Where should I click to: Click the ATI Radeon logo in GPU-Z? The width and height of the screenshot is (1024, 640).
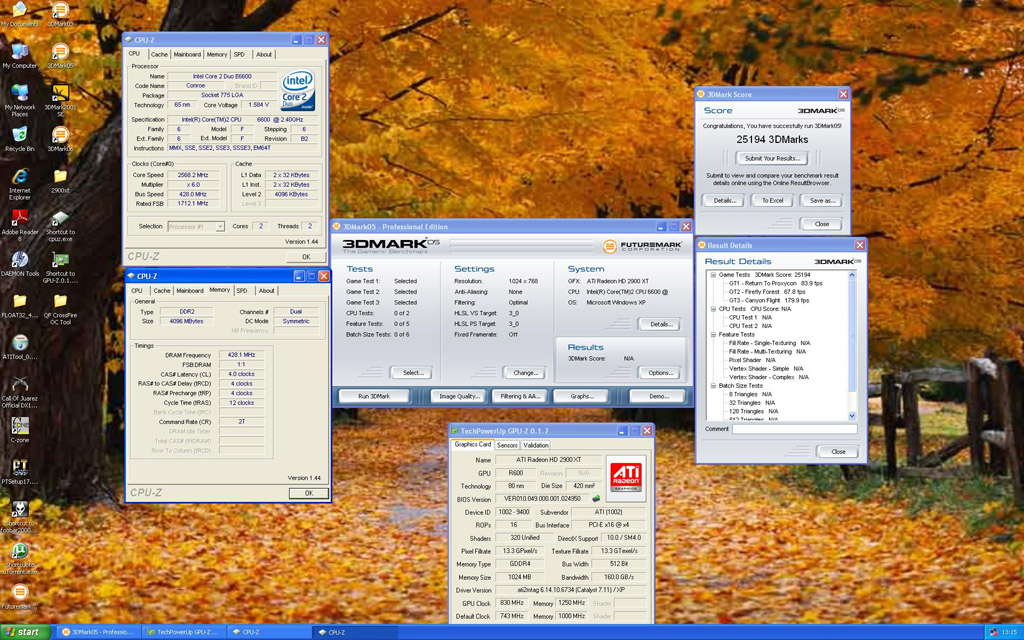click(x=626, y=477)
